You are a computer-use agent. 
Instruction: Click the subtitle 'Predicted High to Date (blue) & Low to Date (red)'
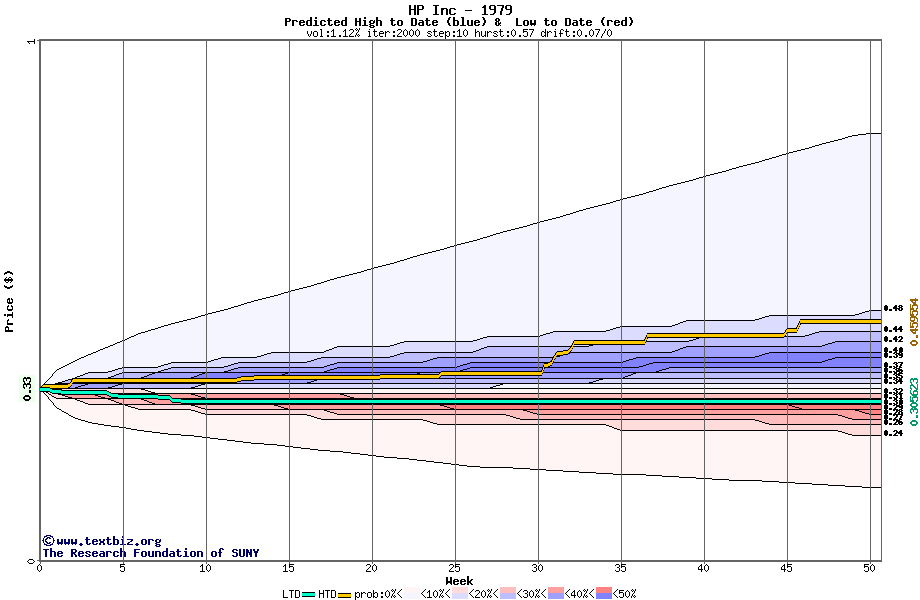[x=459, y=22]
